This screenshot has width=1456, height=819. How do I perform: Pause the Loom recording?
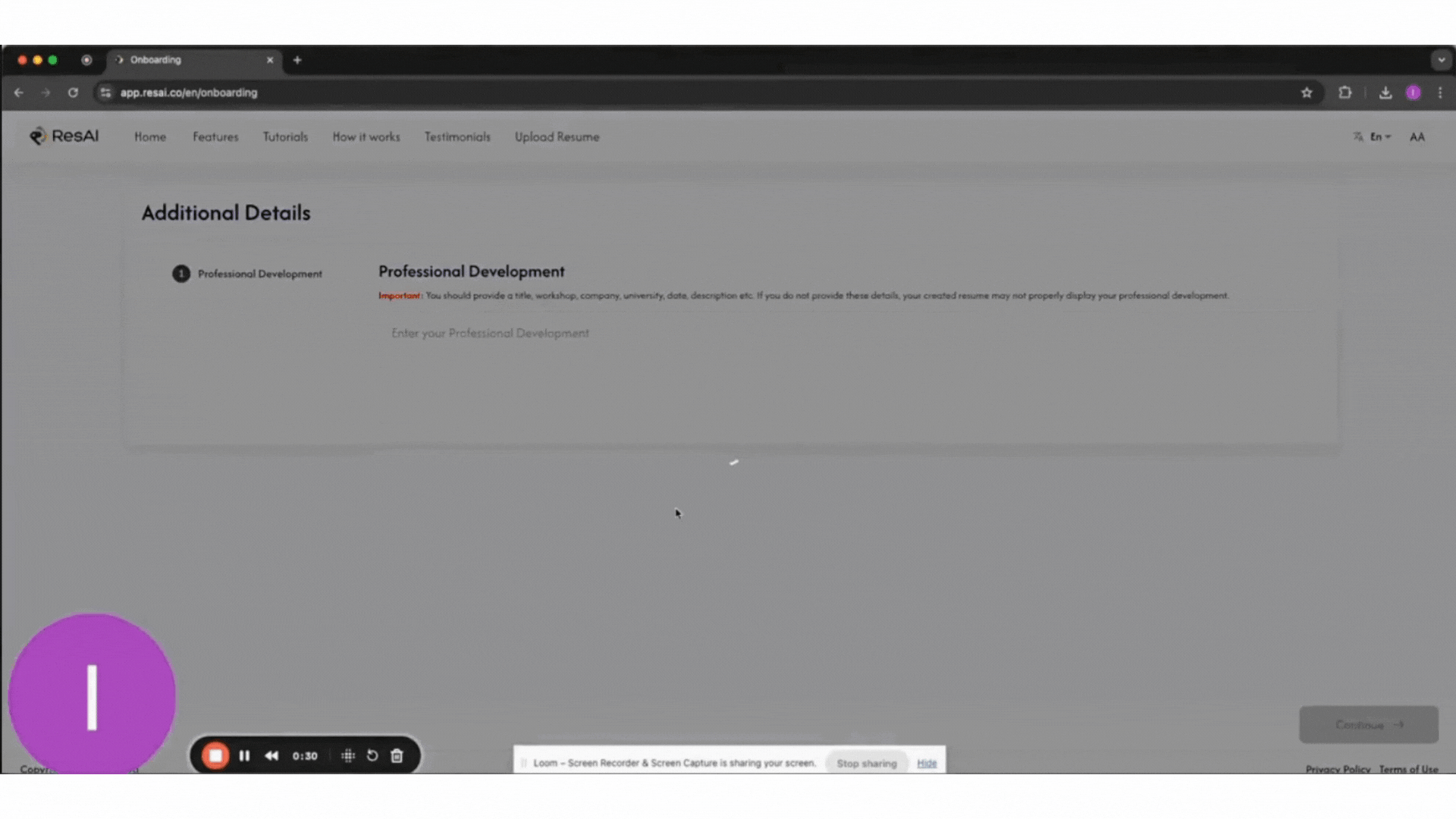pos(244,755)
